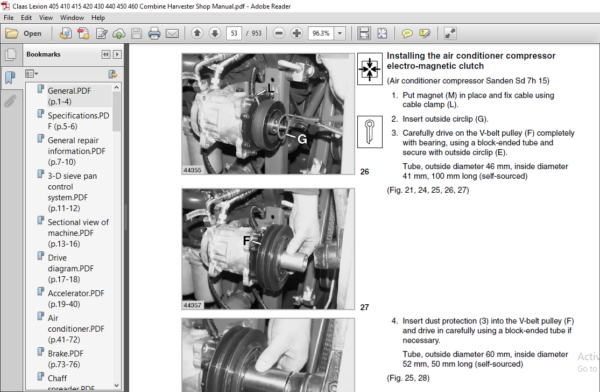
Task: Click the zoom percentage field 96.3%
Action: click(321, 33)
